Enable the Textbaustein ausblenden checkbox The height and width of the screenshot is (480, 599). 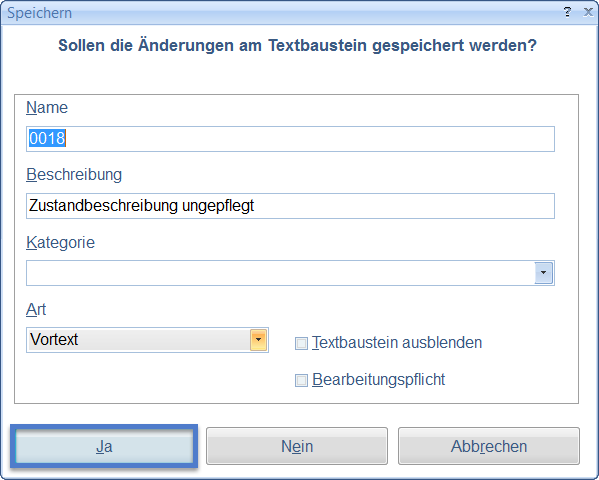click(x=301, y=343)
